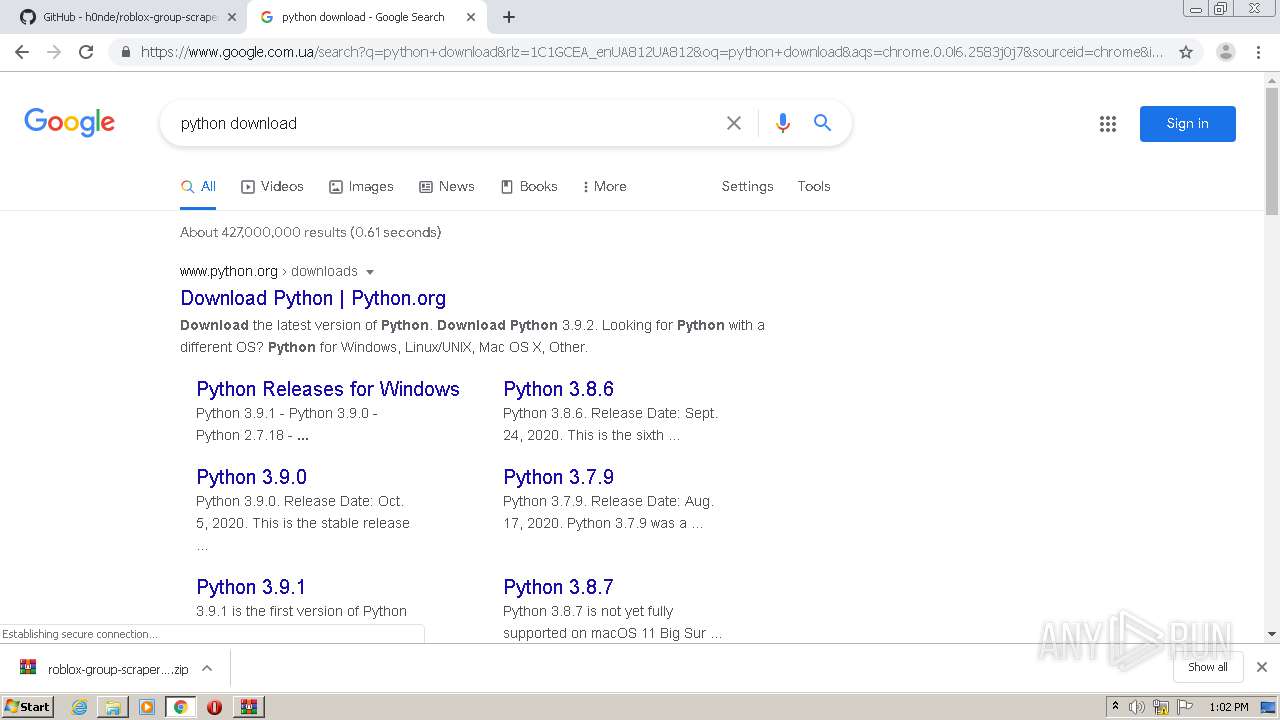
Task: Open the Chrome profile avatar
Action: 1225,52
